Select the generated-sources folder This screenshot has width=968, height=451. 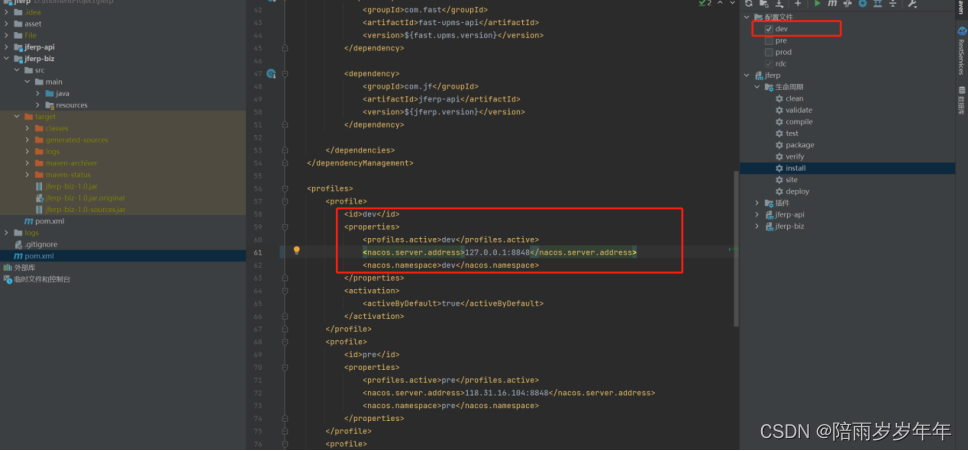point(77,140)
